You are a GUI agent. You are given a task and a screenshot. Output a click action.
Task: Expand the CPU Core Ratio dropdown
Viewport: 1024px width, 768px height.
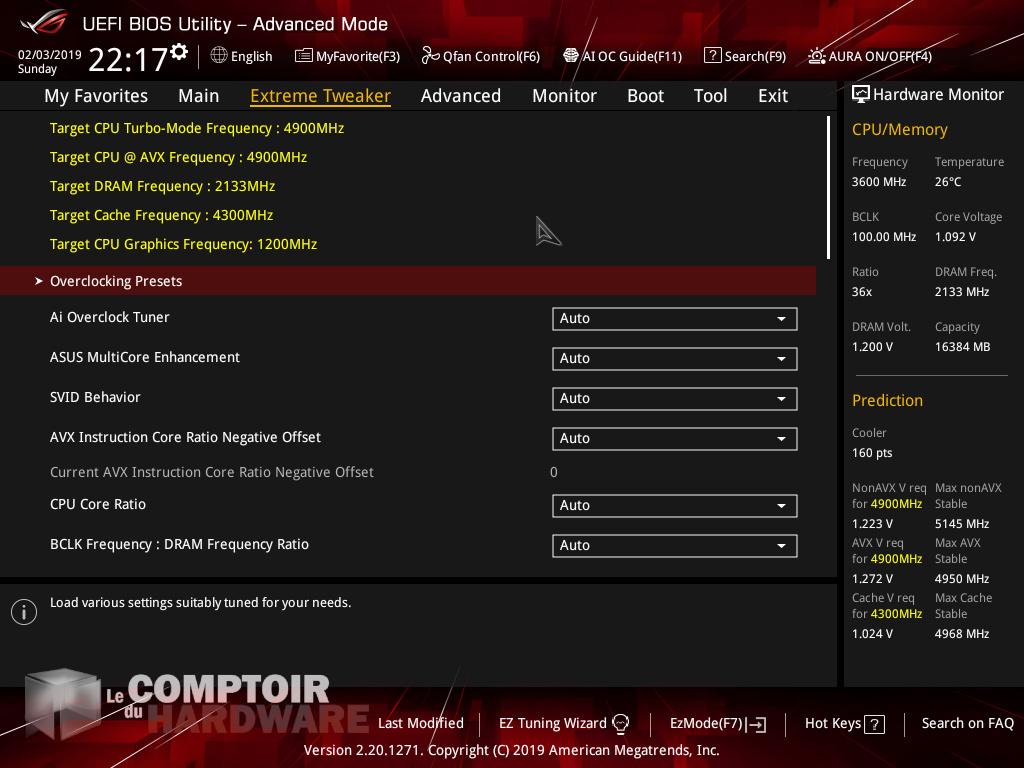pyautogui.click(x=674, y=506)
